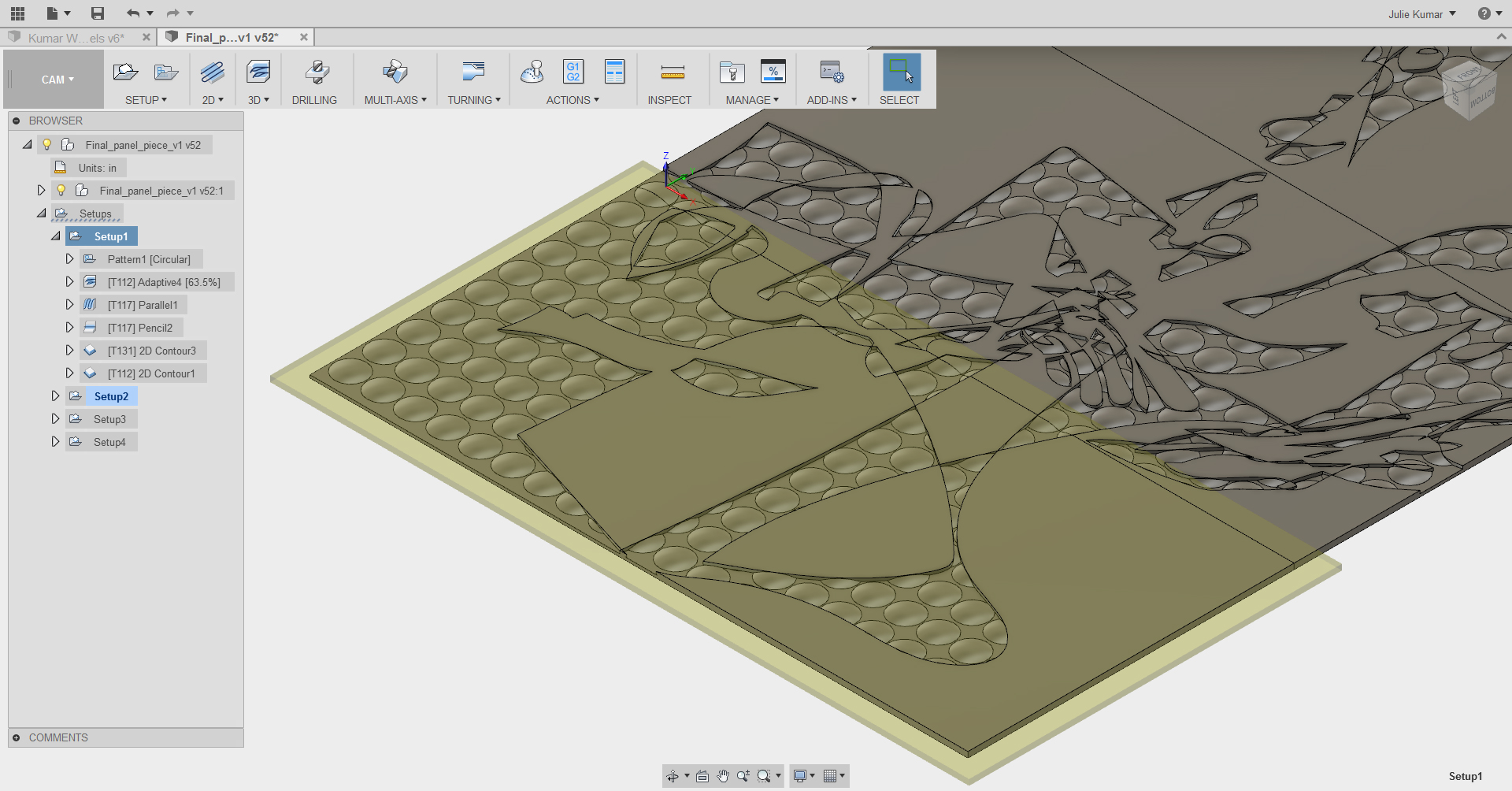
Task: Expand the Setup4 node
Action: tap(55, 442)
